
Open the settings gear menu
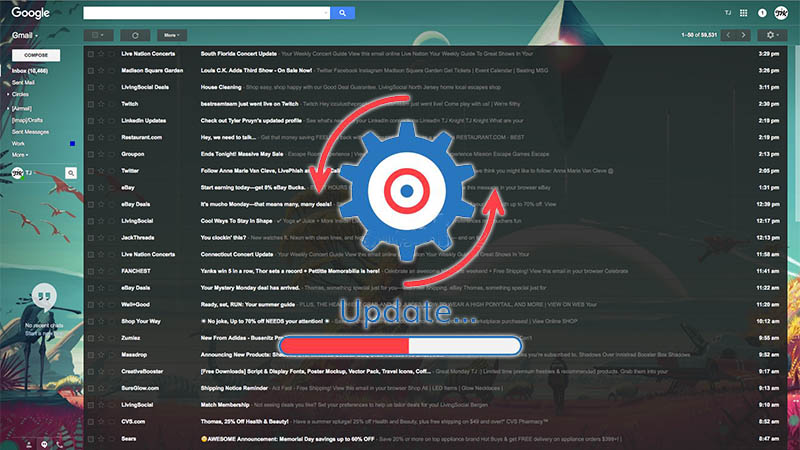[772, 35]
